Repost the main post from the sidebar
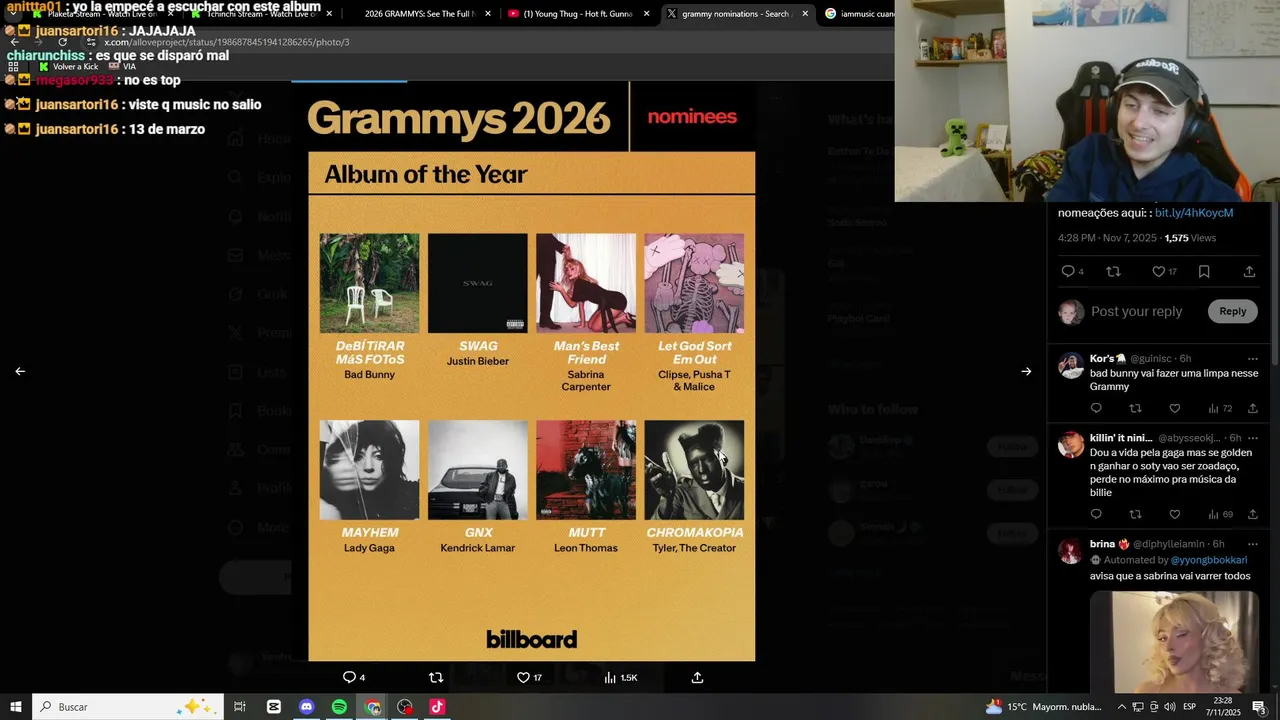 [1113, 271]
